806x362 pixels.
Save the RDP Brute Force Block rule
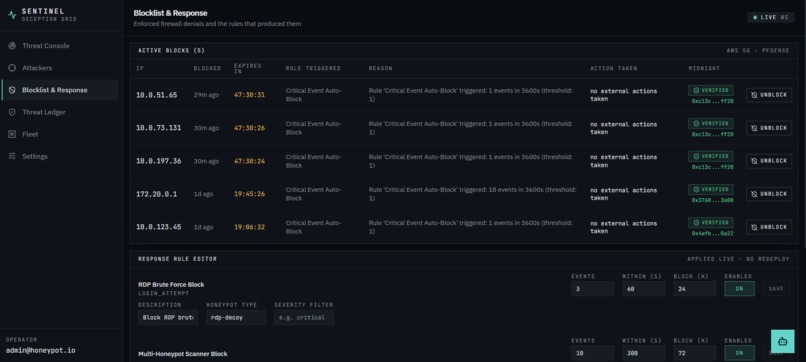pyautogui.click(x=776, y=289)
